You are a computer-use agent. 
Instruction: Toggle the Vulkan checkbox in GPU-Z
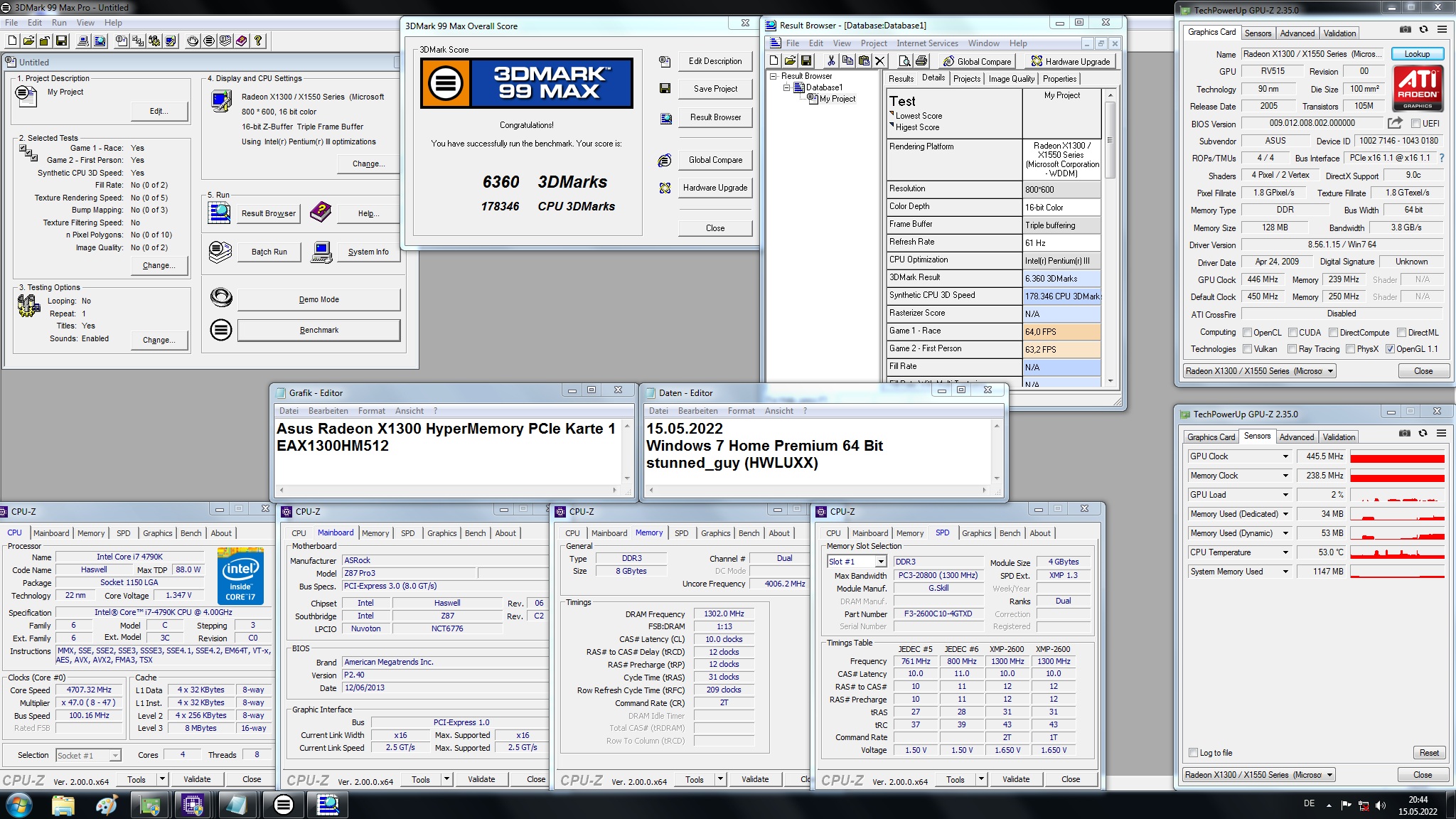[x=1247, y=349]
